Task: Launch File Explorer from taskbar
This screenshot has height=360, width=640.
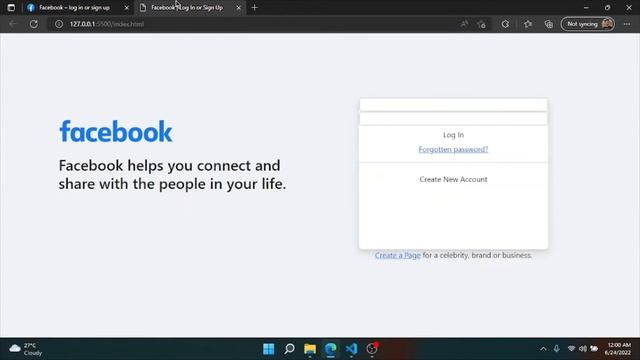Action: point(310,349)
